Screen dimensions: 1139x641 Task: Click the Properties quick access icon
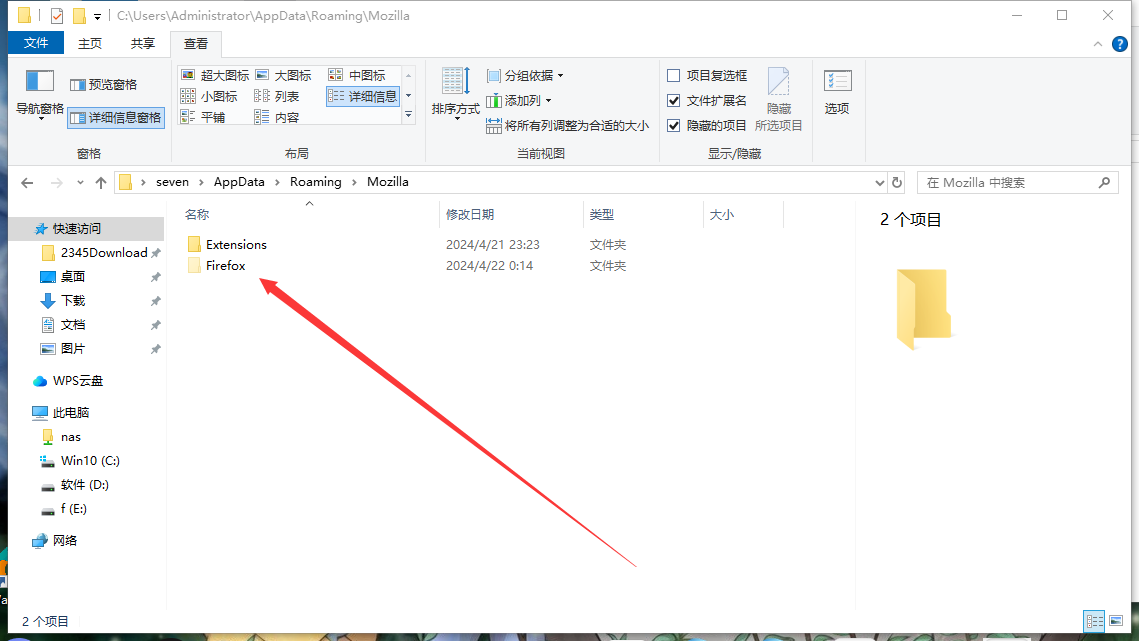[x=57, y=15]
